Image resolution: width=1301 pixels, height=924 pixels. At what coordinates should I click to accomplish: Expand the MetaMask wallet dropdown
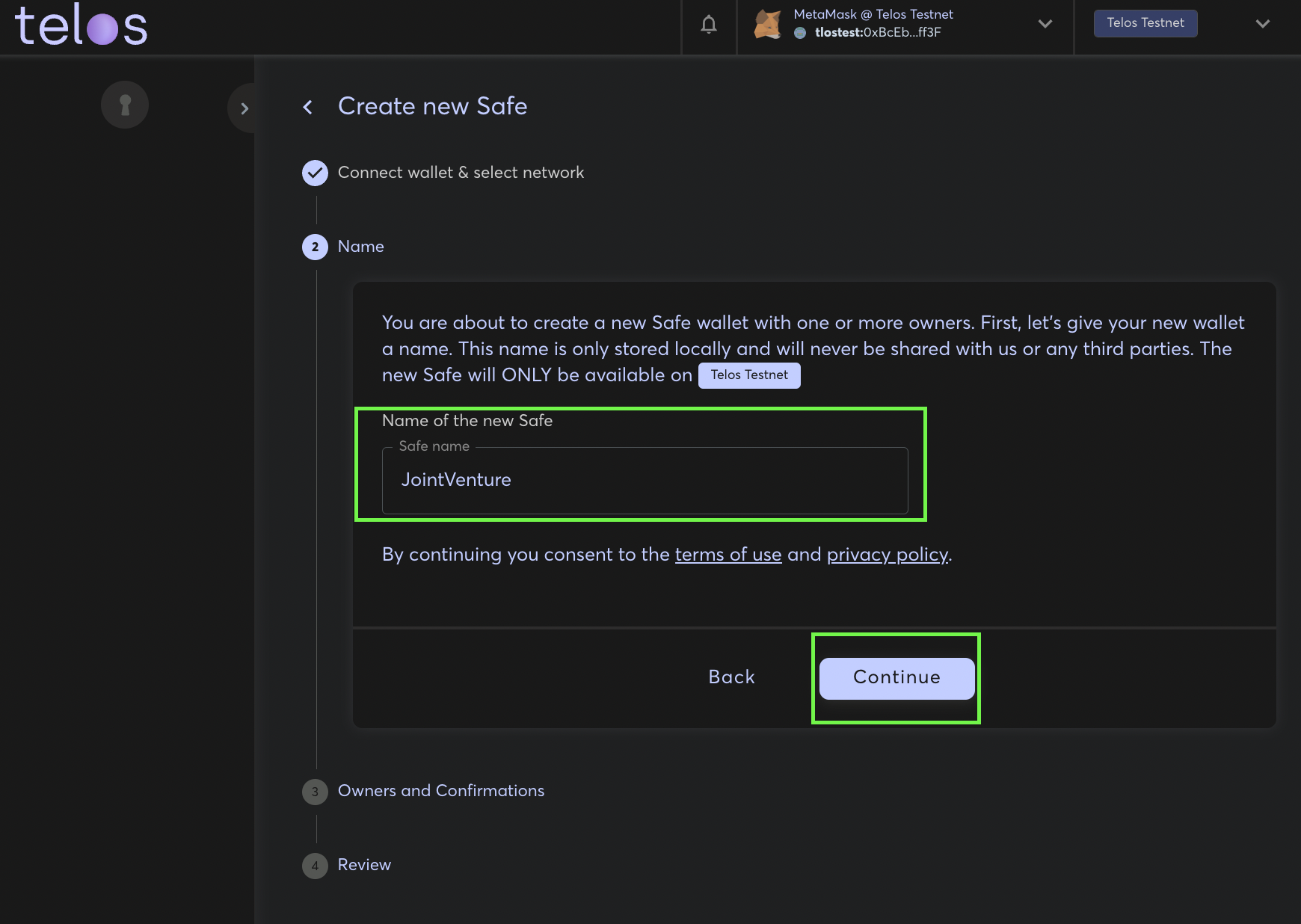(1045, 24)
